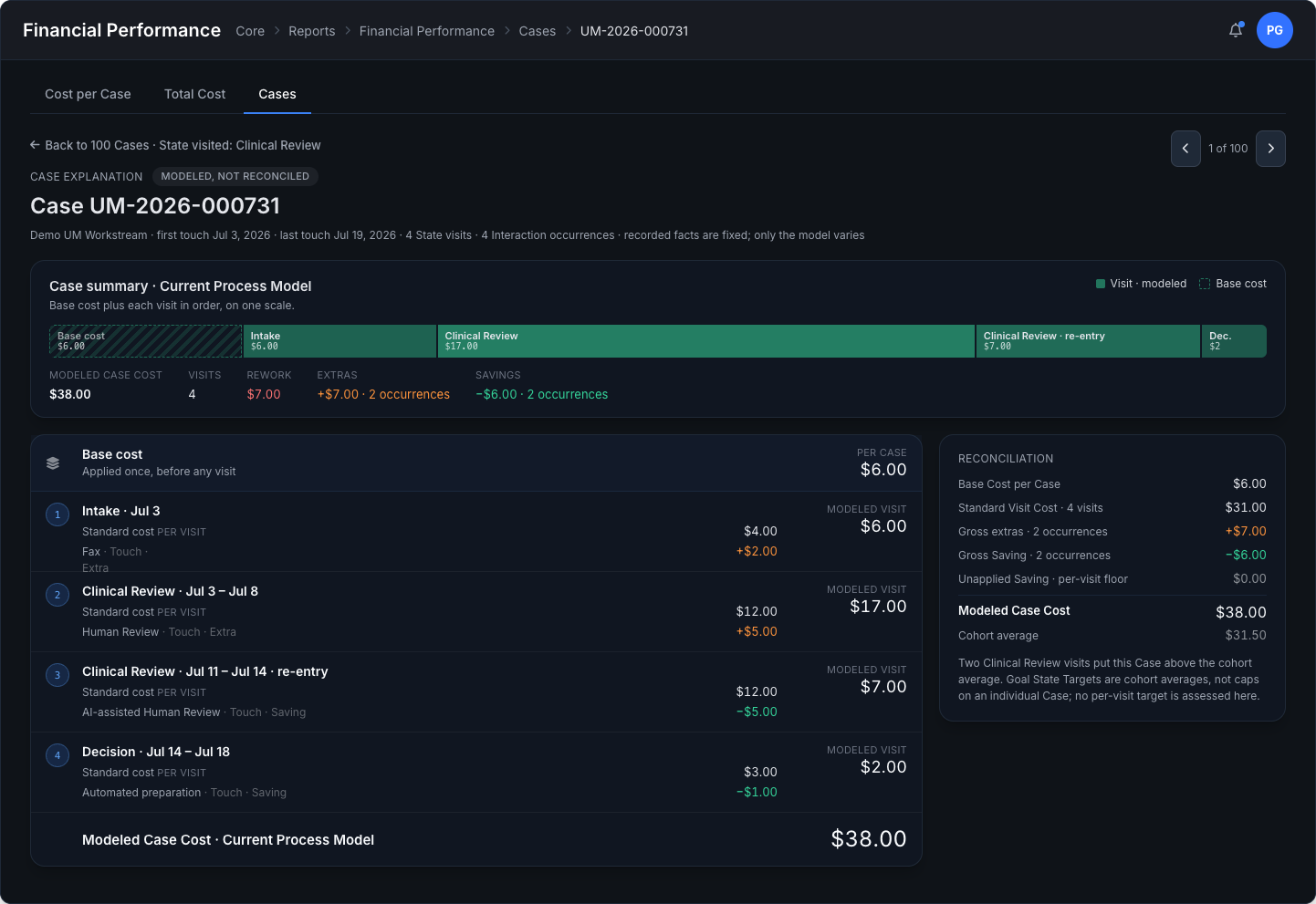Click the Intake segment in the cost bar
Image resolution: width=1316 pixels, height=904 pixels.
pos(339,341)
